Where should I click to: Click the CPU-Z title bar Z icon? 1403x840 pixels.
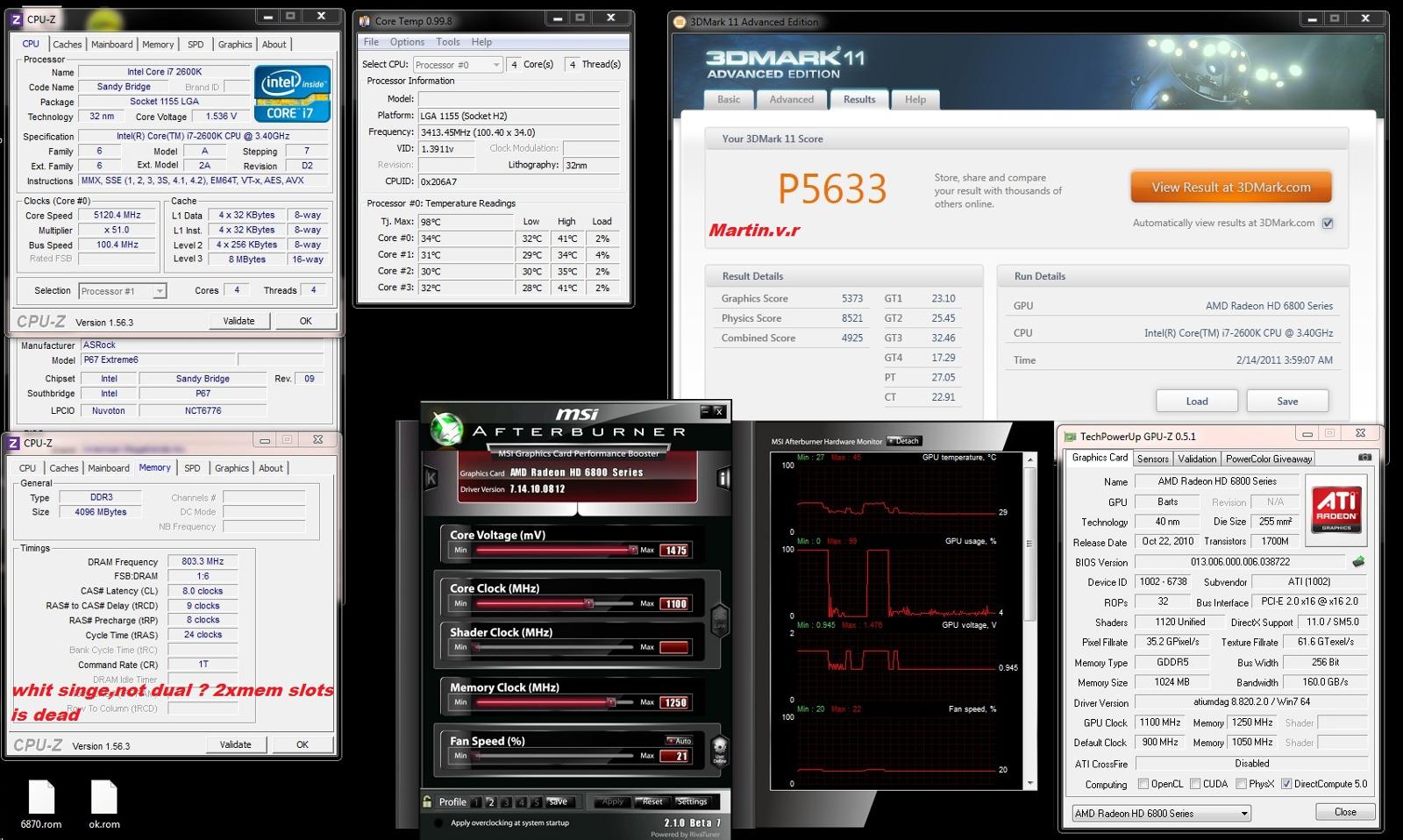pos(16,18)
